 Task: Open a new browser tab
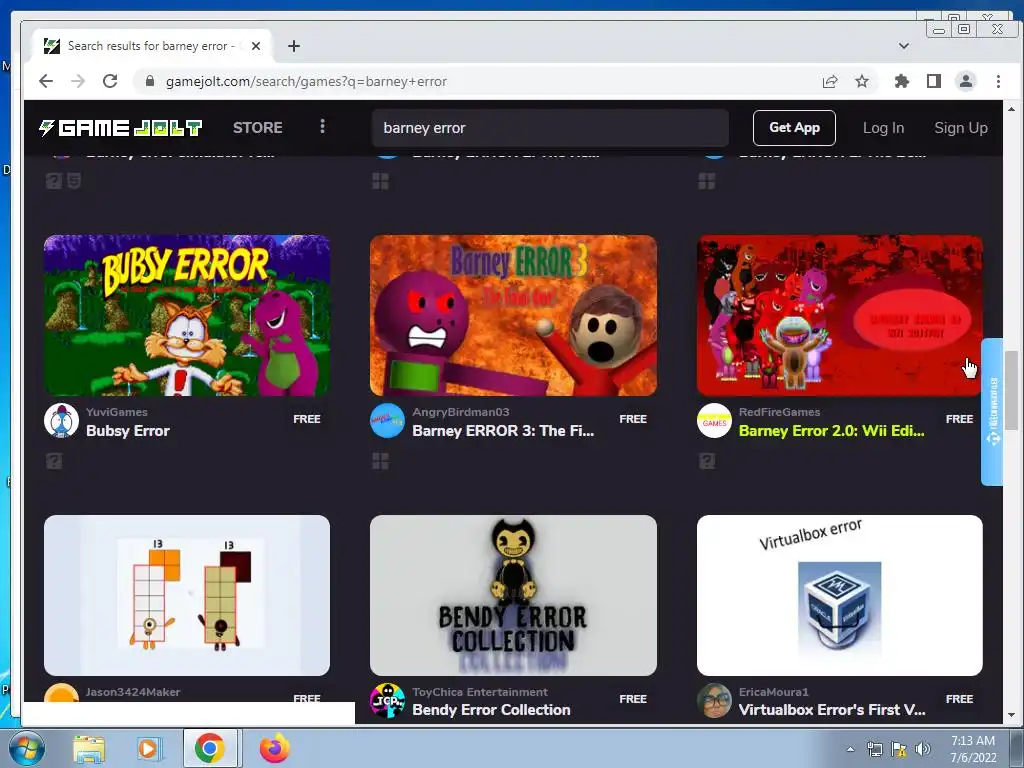pyautogui.click(x=294, y=46)
